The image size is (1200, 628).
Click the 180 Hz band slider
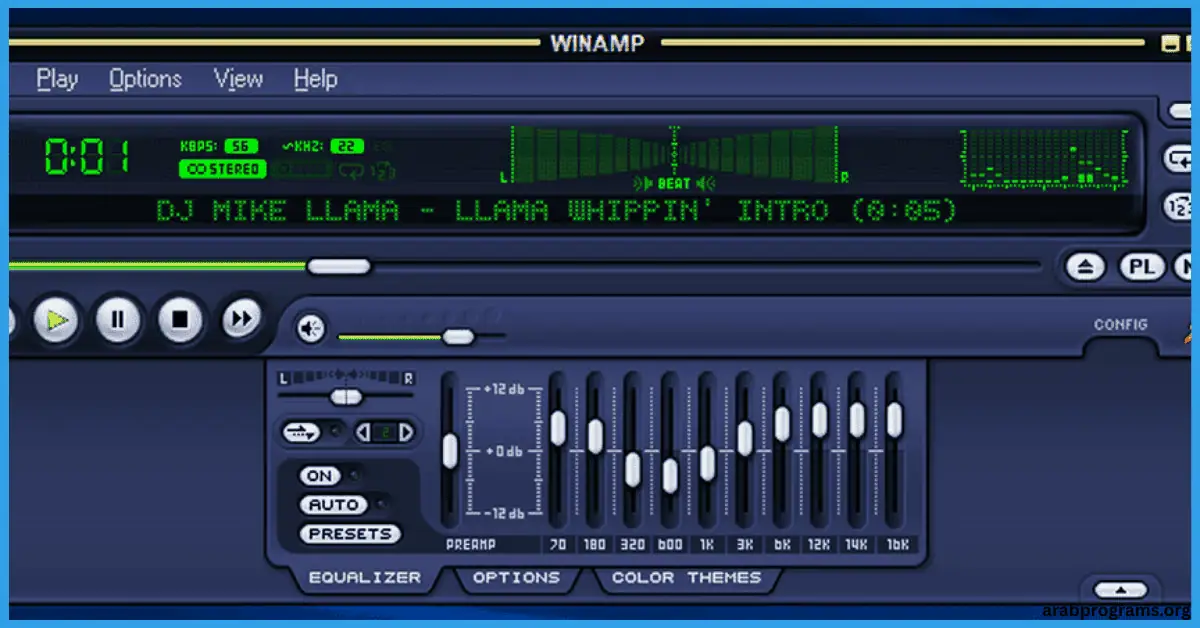[x=595, y=436]
